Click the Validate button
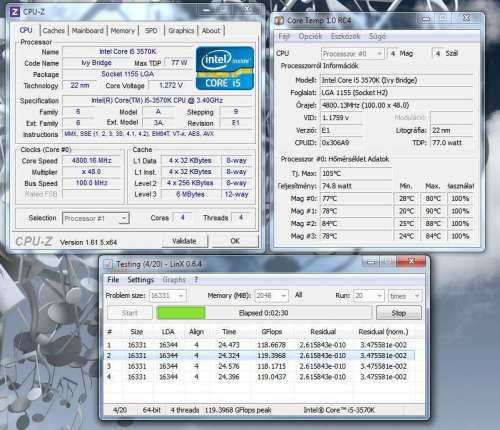The image size is (500, 430). [x=184, y=241]
